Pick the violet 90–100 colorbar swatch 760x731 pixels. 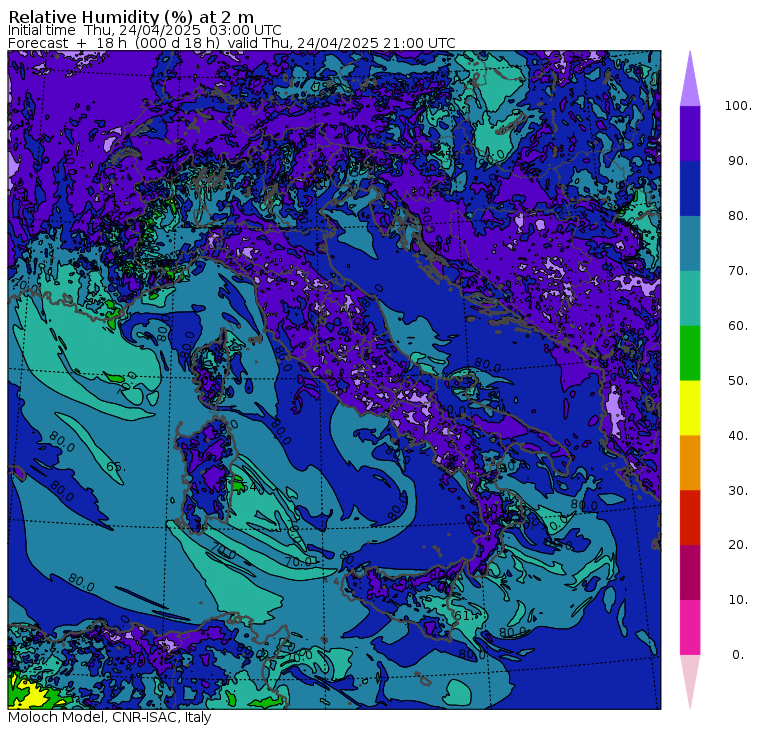690,133
